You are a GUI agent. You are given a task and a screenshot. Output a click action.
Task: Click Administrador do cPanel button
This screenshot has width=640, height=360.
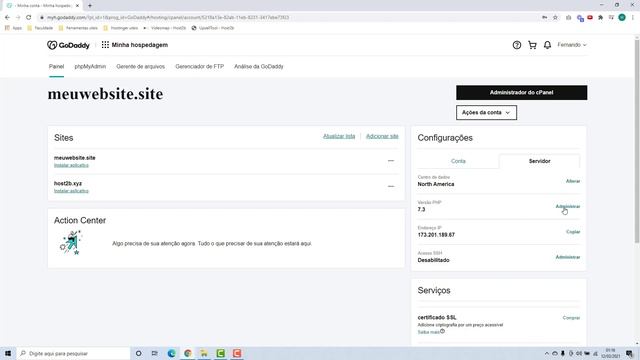coord(522,93)
